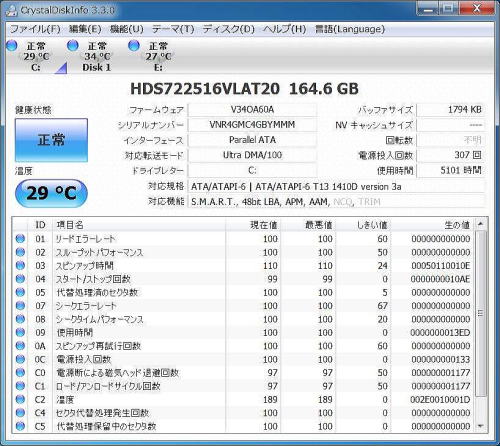Click the 対応規格 ATA/ATAPI-6 field
This screenshot has width=500, height=446.
coord(336,187)
